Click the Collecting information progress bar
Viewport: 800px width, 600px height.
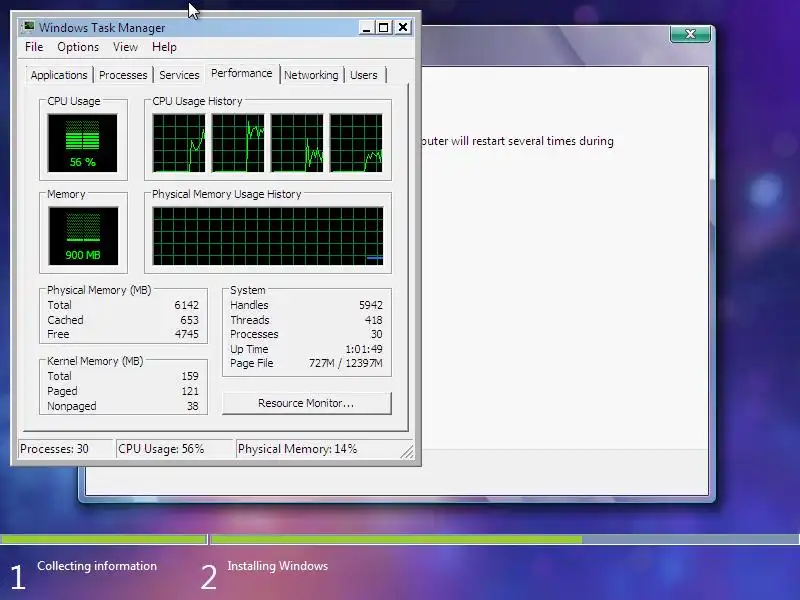[103, 539]
